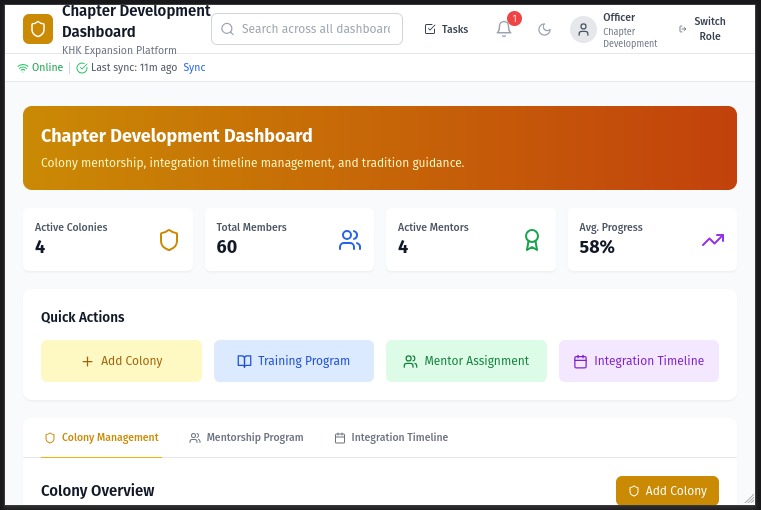Screen dimensions: 761x510
Task: Click the people icon on Mentorship Program tab
Action: click(x=195, y=438)
